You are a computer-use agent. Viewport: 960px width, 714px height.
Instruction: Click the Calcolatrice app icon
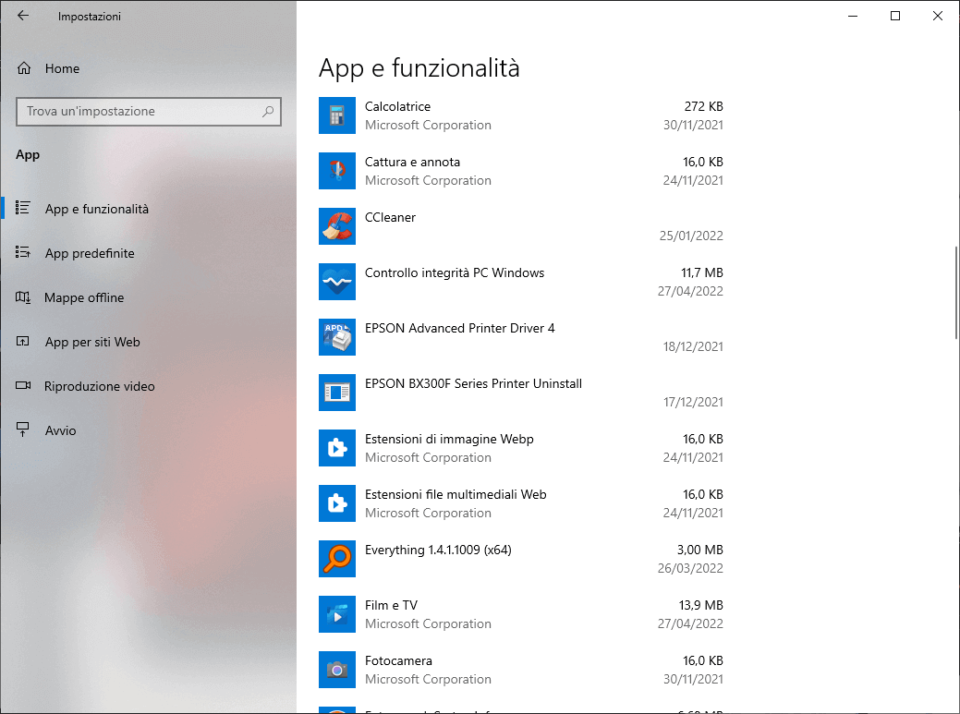coord(337,115)
